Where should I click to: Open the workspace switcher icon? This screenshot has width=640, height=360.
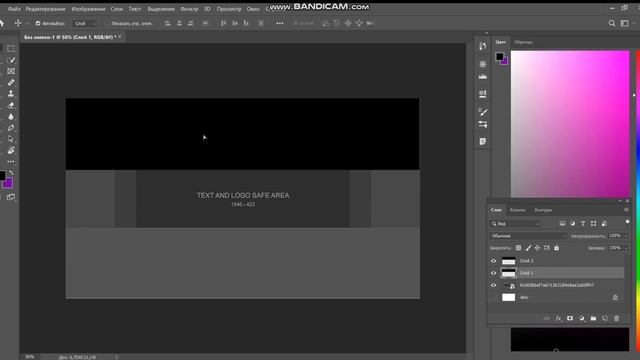coord(624,24)
